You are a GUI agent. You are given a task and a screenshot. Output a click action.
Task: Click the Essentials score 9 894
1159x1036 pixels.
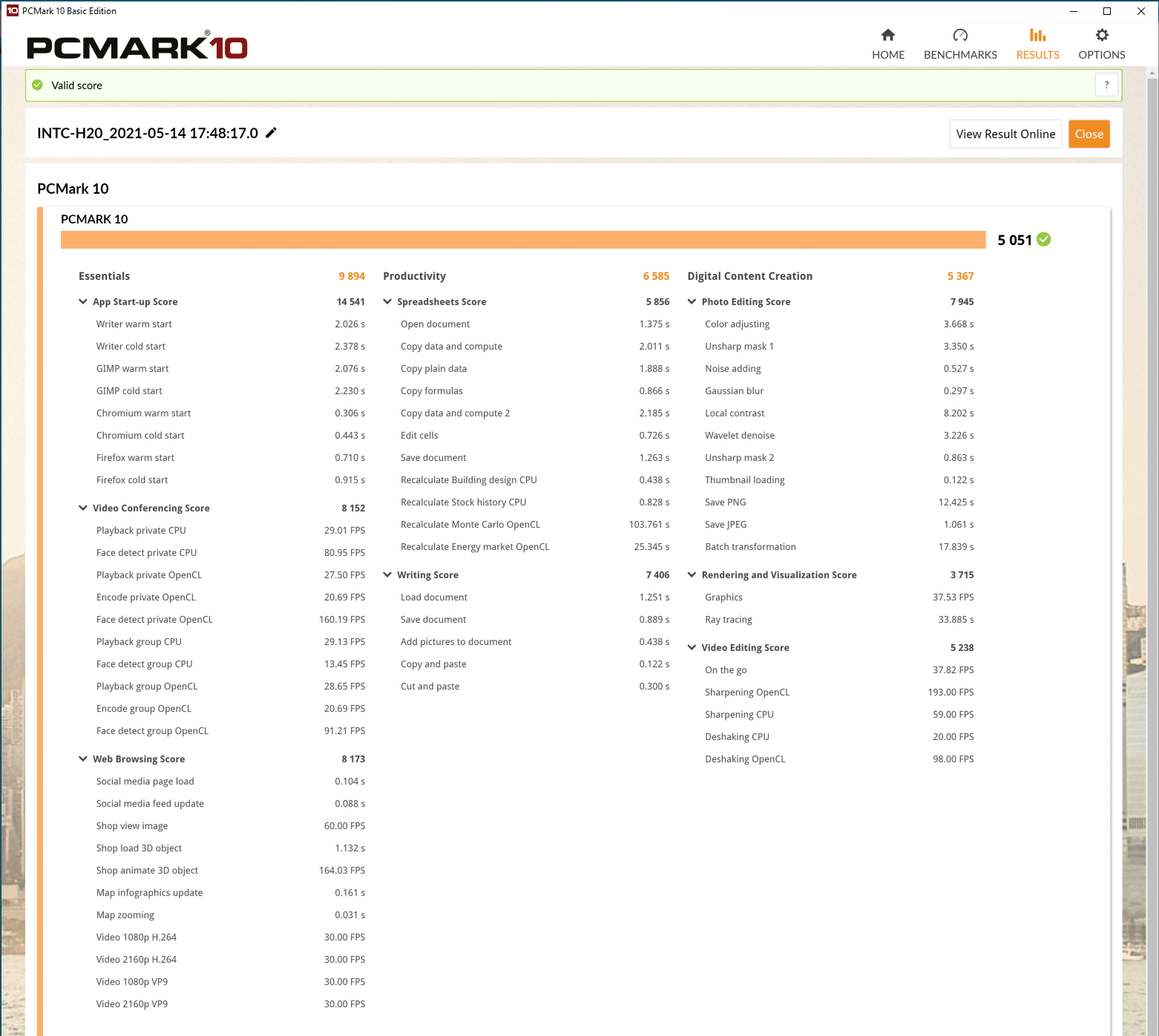352,276
